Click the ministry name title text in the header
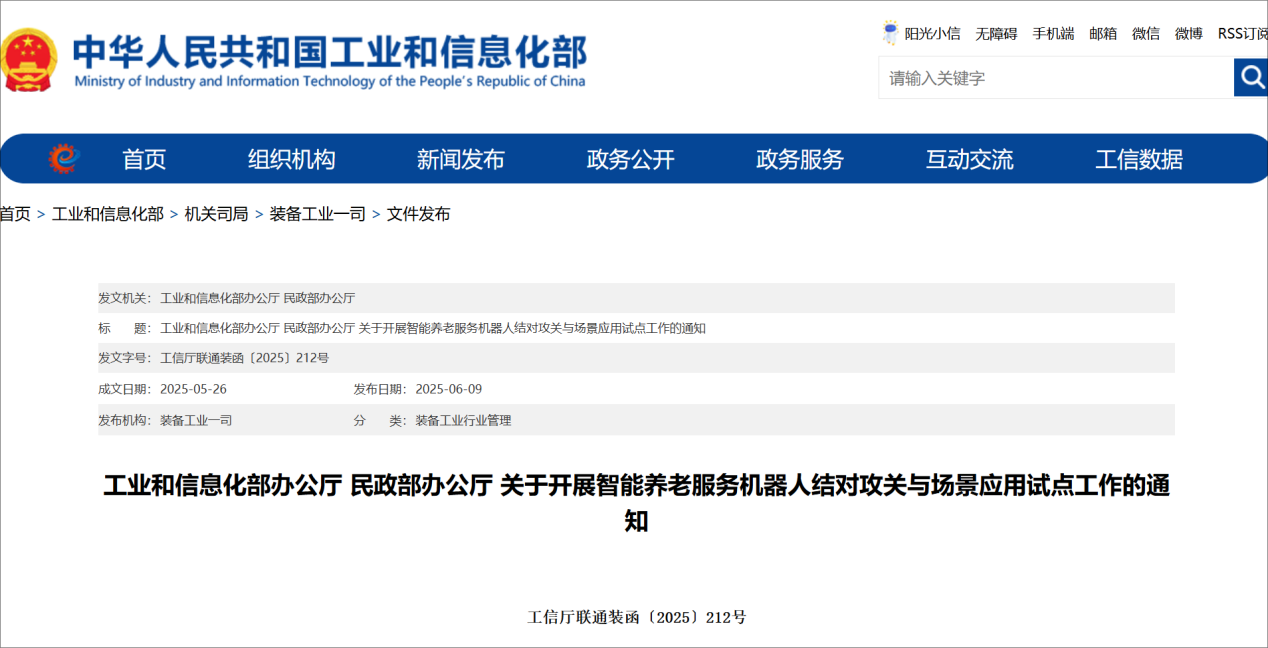 coord(330,50)
